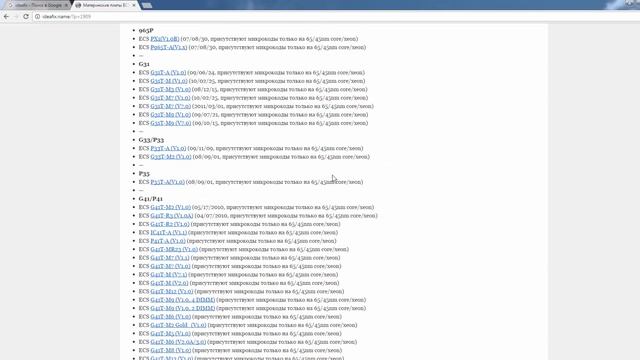Open the IC41T-A (V1.1) link

(x=169, y=233)
